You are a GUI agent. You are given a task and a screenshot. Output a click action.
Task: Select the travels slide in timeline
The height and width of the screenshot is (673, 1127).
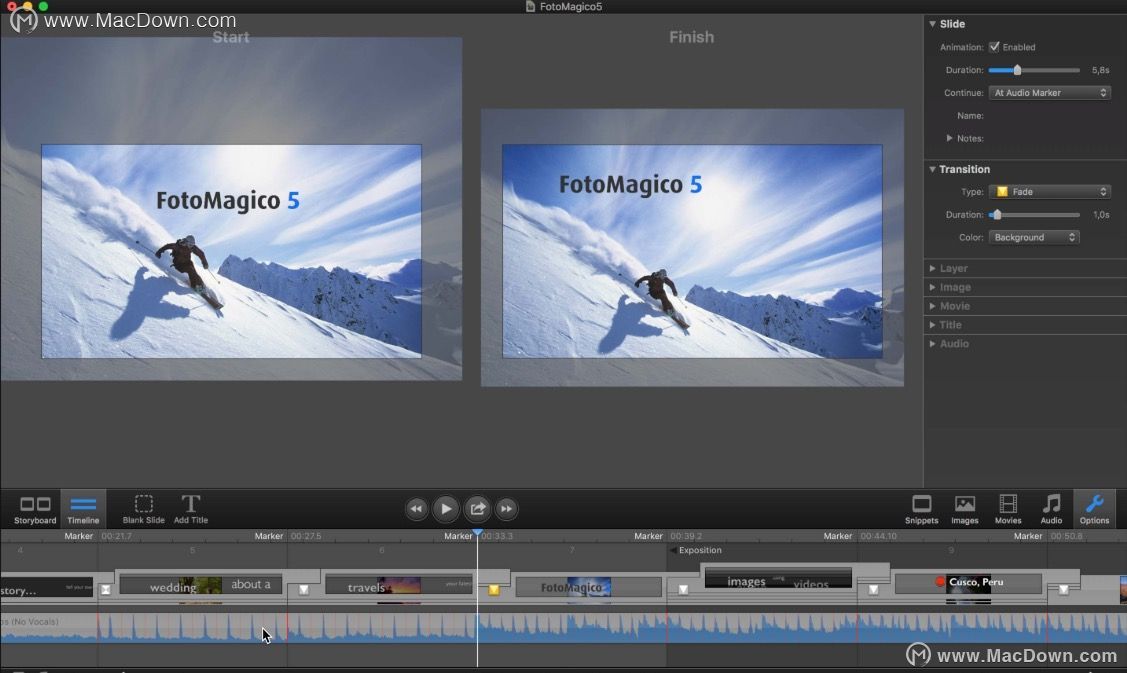tap(399, 585)
